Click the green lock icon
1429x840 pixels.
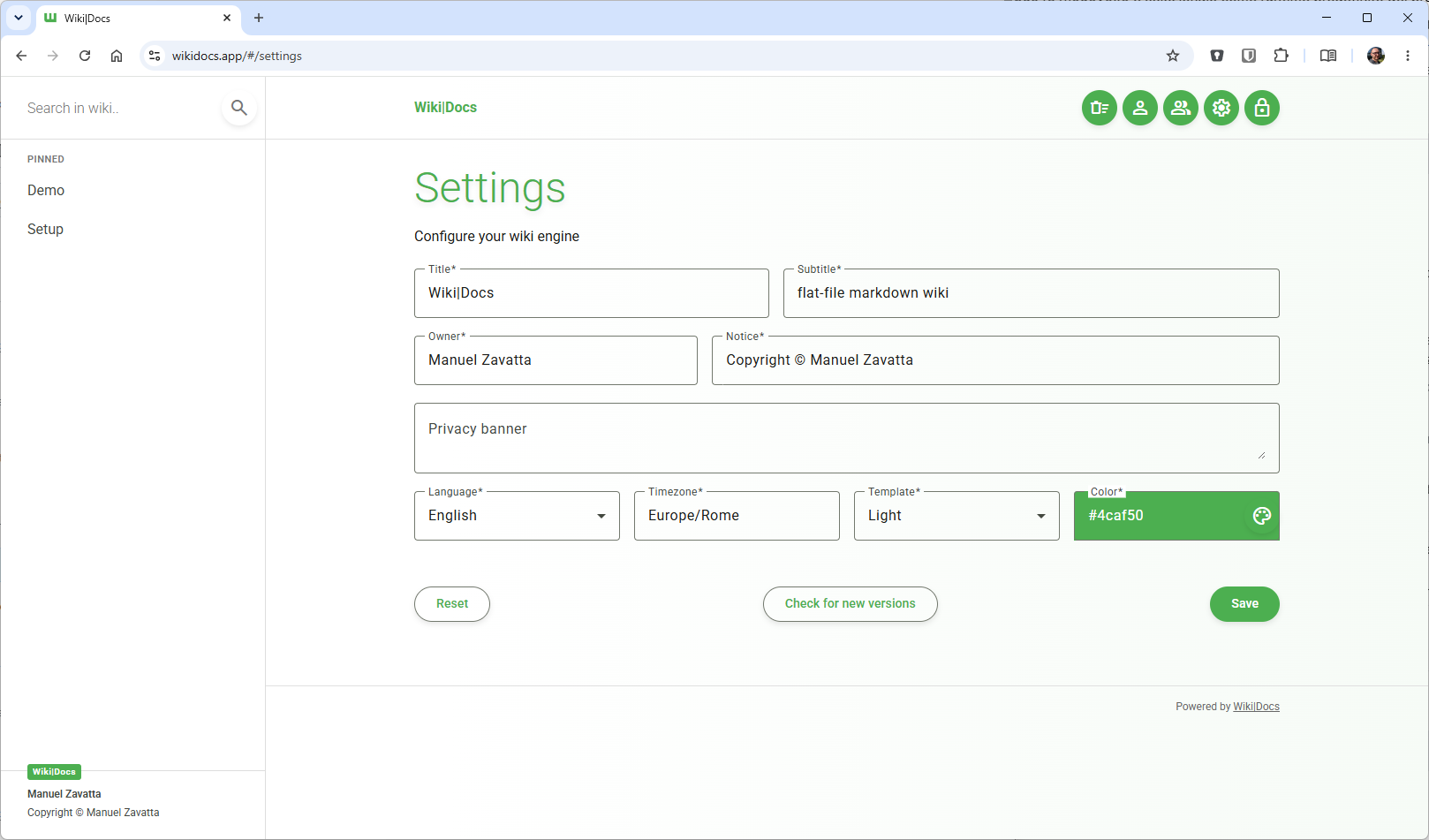point(1262,108)
